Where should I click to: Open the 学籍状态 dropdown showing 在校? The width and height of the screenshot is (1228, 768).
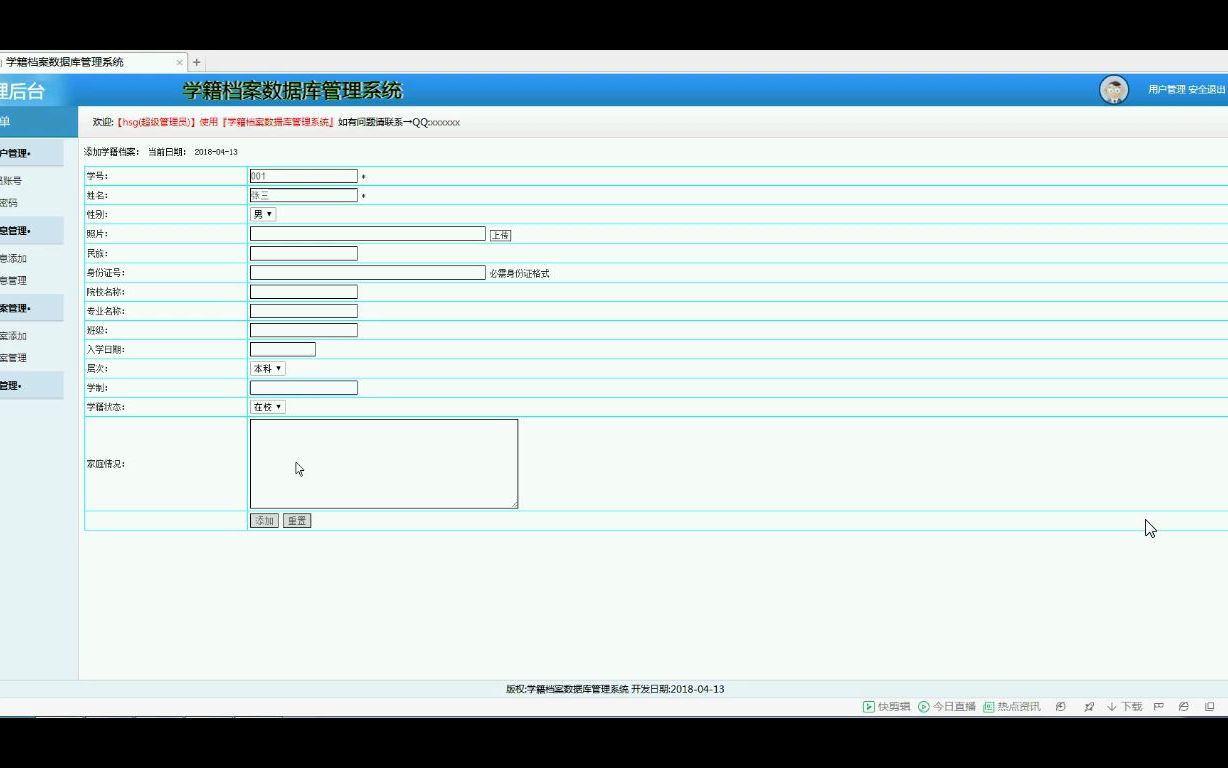coord(269,407)
